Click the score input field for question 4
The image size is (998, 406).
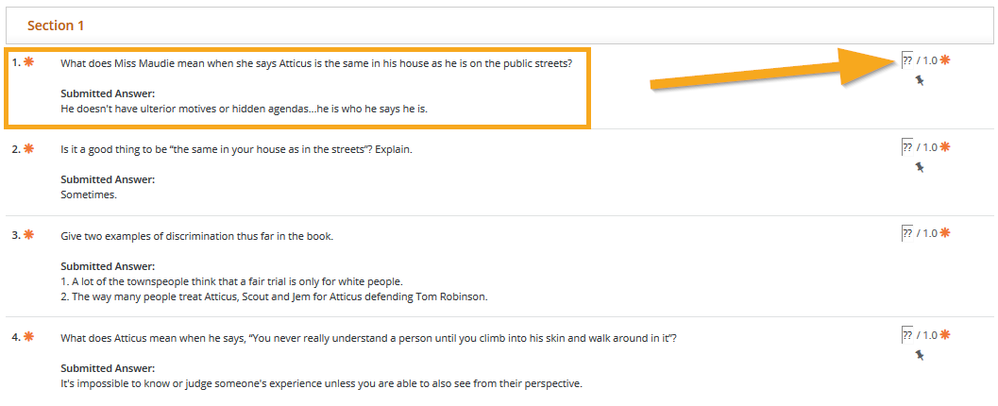[x=908, y=335]
